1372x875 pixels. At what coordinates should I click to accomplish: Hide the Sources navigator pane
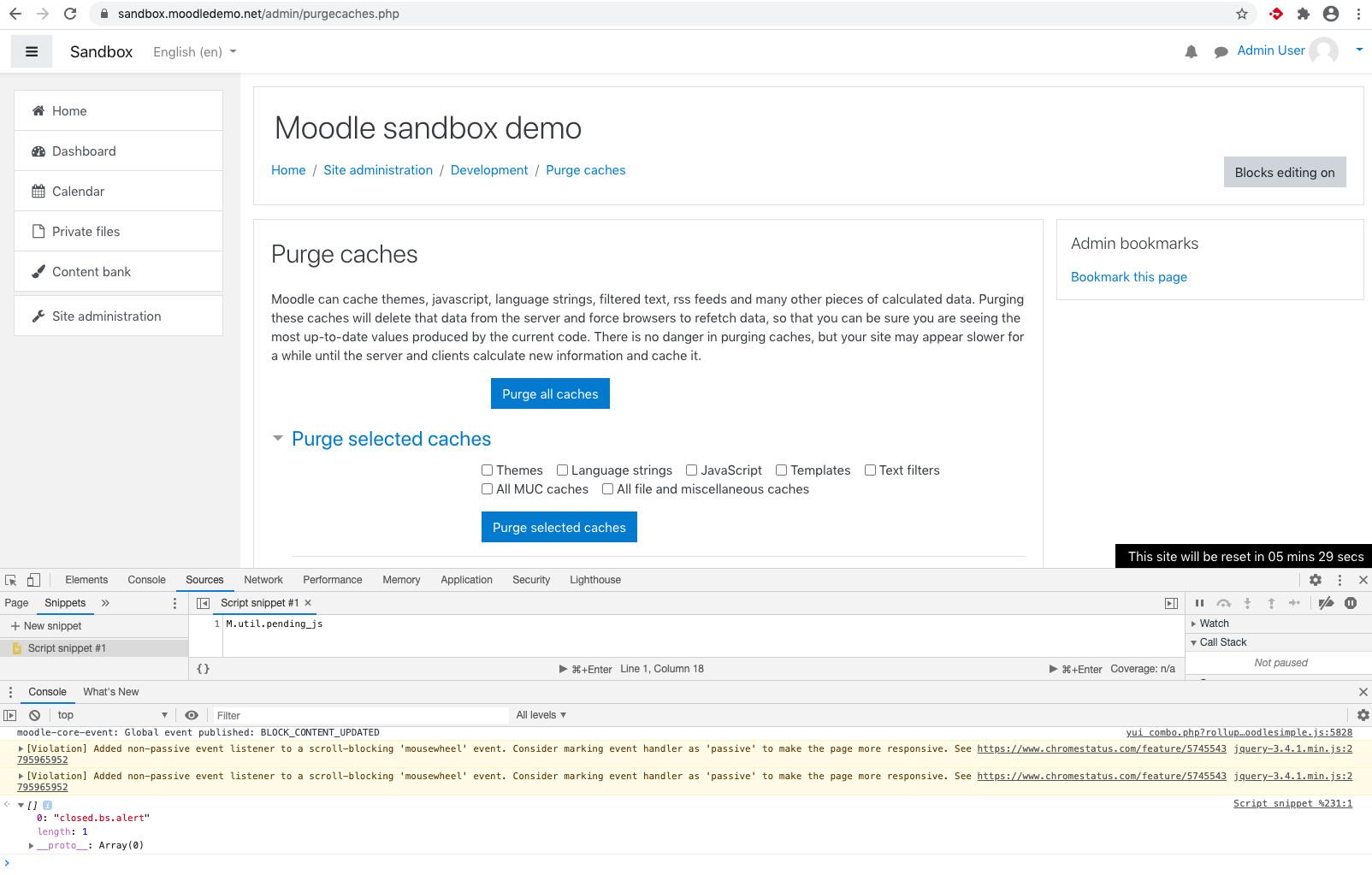[203, 603]
